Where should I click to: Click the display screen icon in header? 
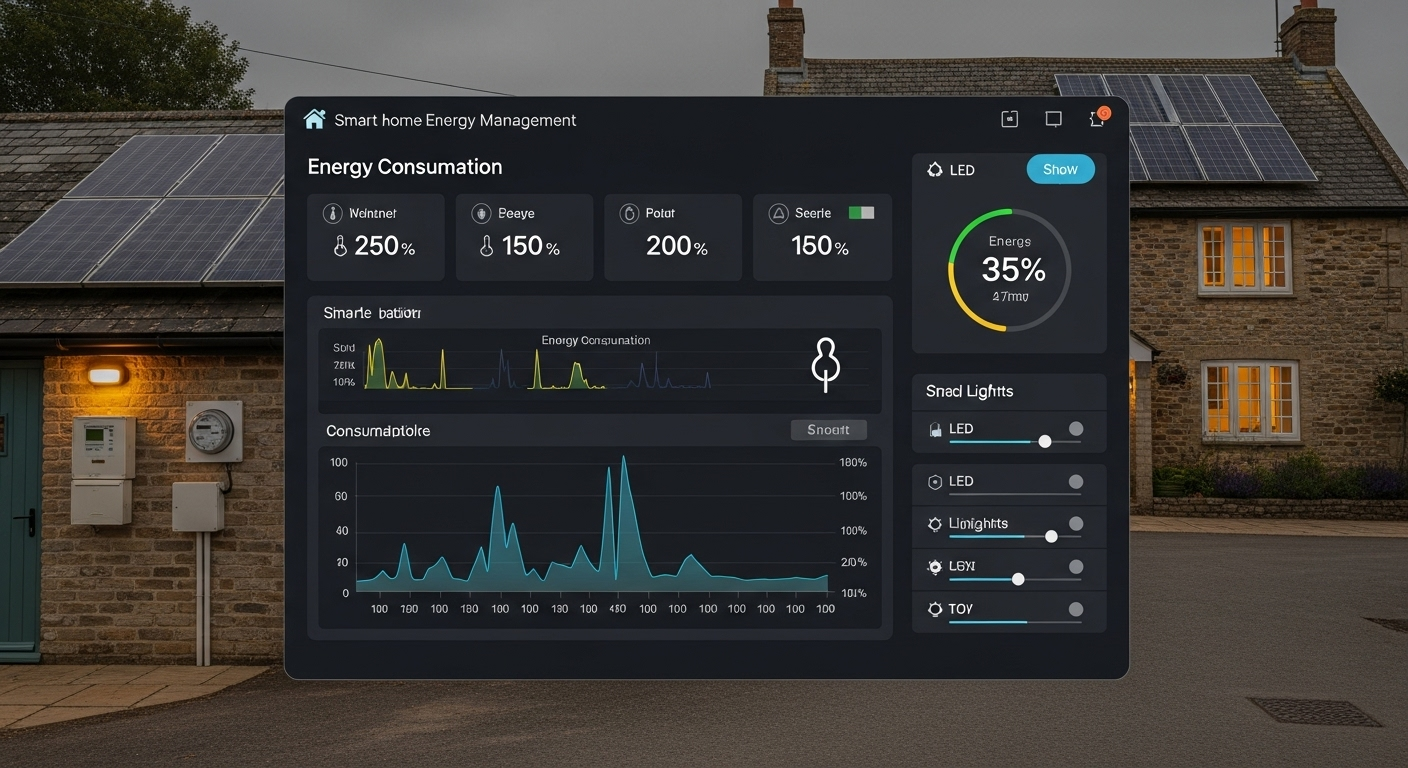[x=1053, y=119]
